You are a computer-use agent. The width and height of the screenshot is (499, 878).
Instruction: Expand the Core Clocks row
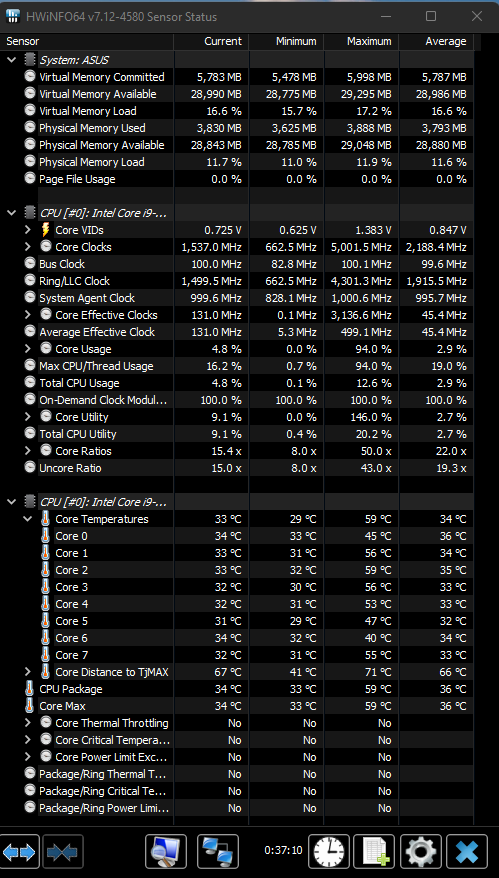28,247
